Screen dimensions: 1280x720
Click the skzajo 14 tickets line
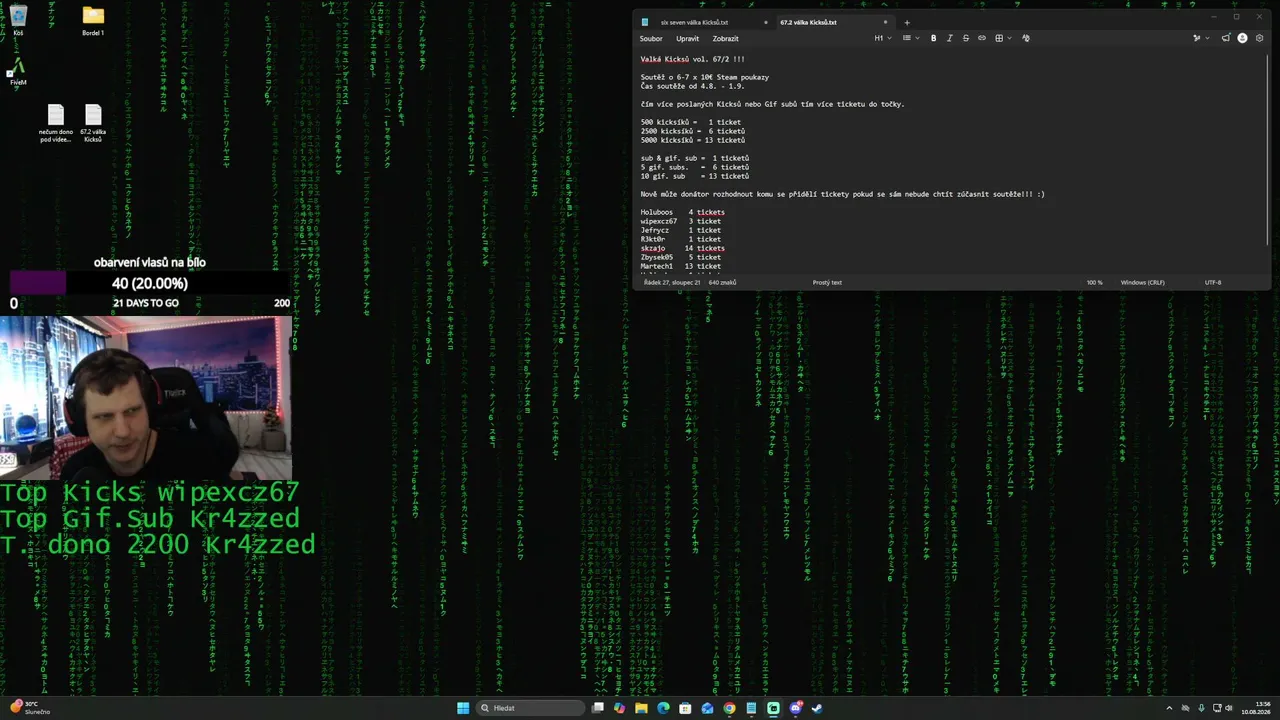(x=683, y=248)
